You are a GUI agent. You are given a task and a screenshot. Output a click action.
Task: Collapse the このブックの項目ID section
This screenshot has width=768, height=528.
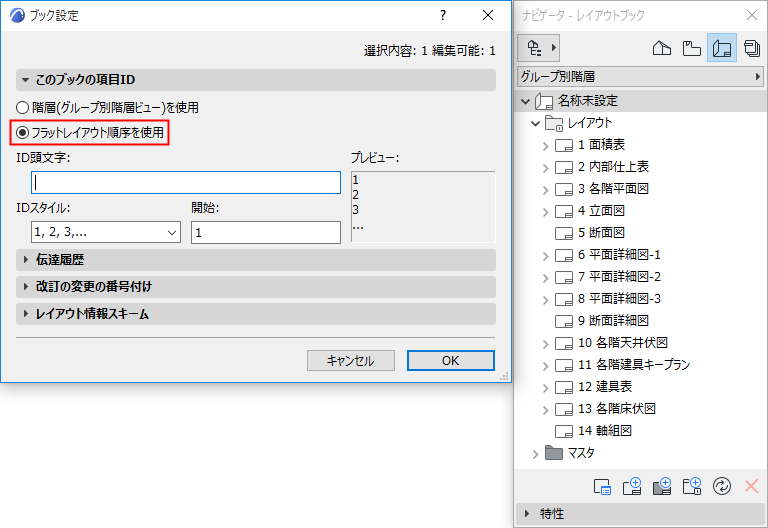256,80
